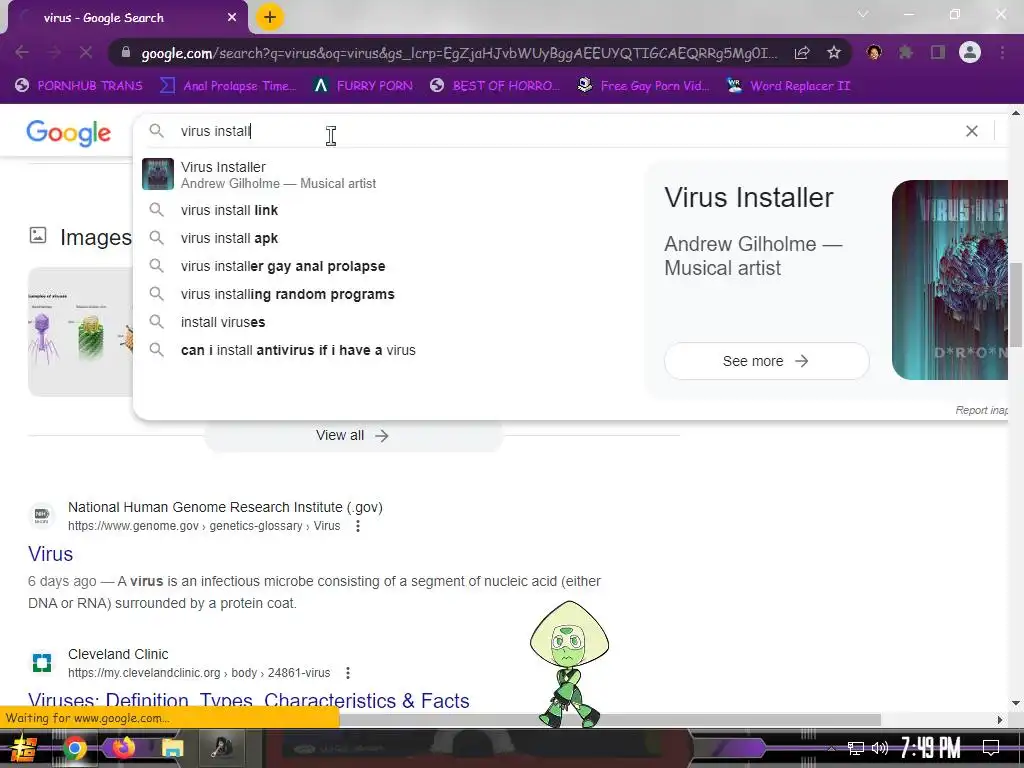
Task: Click the horizontal scrollbar at page bottom
Action: 610,720
